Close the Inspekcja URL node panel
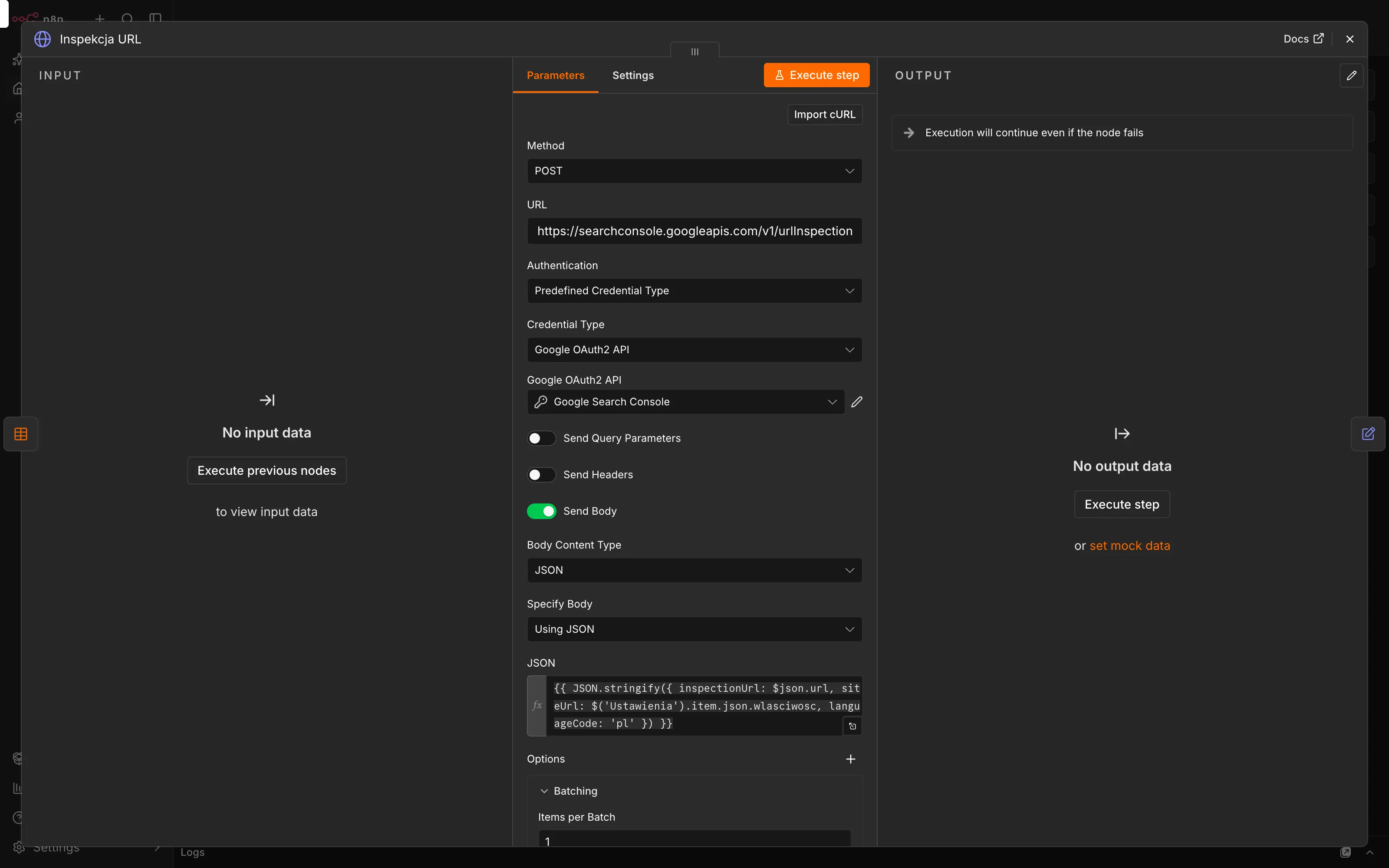Screen dimensions: 1389x868 point(1350,39)
